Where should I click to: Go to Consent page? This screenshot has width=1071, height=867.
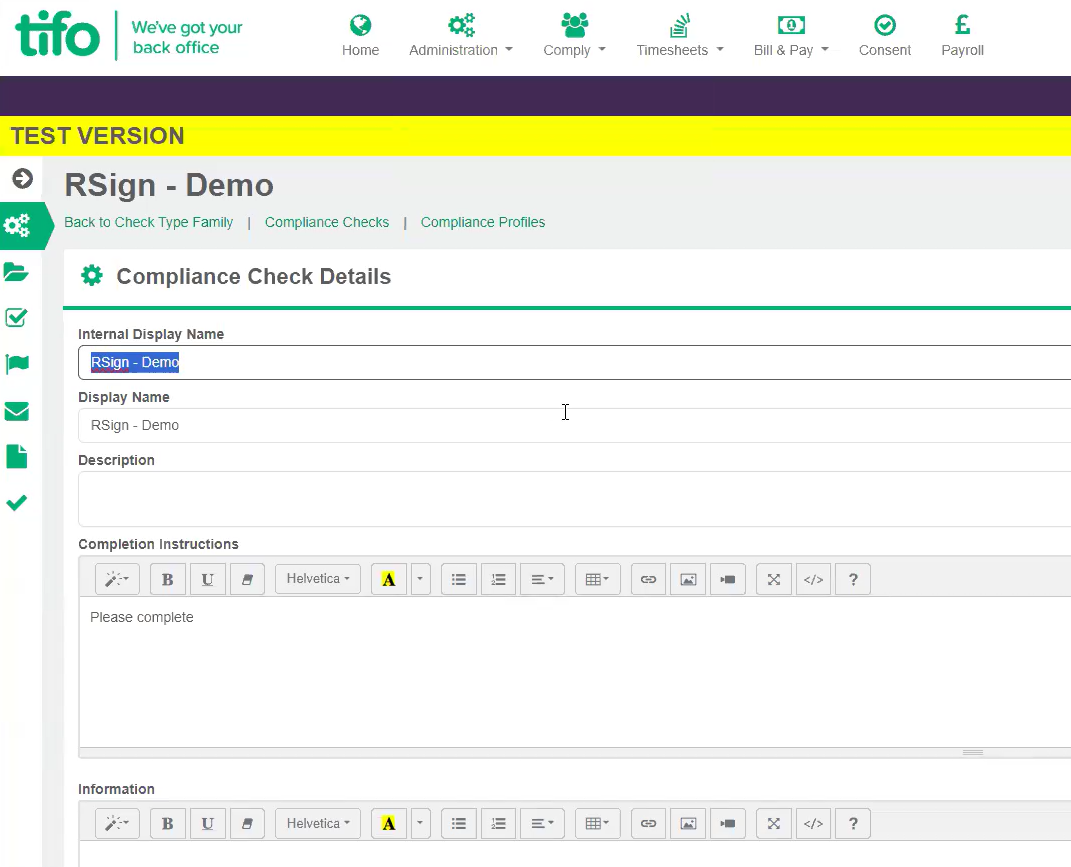tap(885, 36)
